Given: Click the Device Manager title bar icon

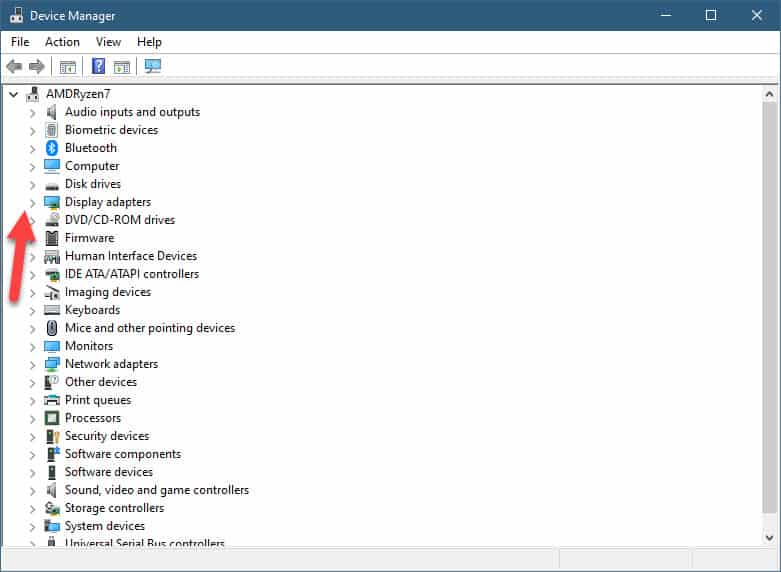Looking at the screenshot, I should pos(16,15).
